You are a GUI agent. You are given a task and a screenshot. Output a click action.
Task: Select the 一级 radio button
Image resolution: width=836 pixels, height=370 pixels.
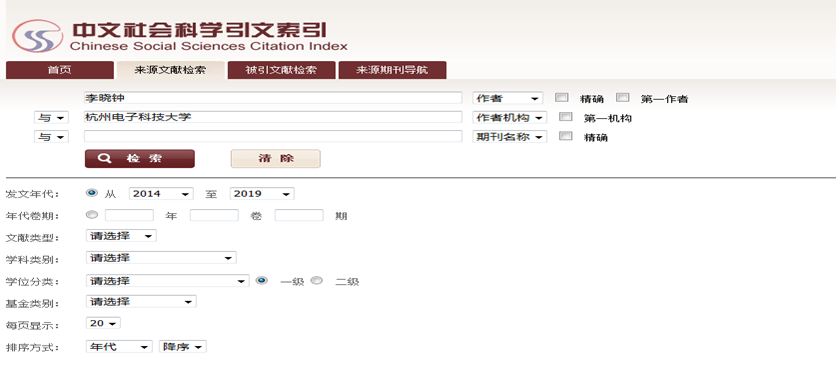click(x=262, y=280)
